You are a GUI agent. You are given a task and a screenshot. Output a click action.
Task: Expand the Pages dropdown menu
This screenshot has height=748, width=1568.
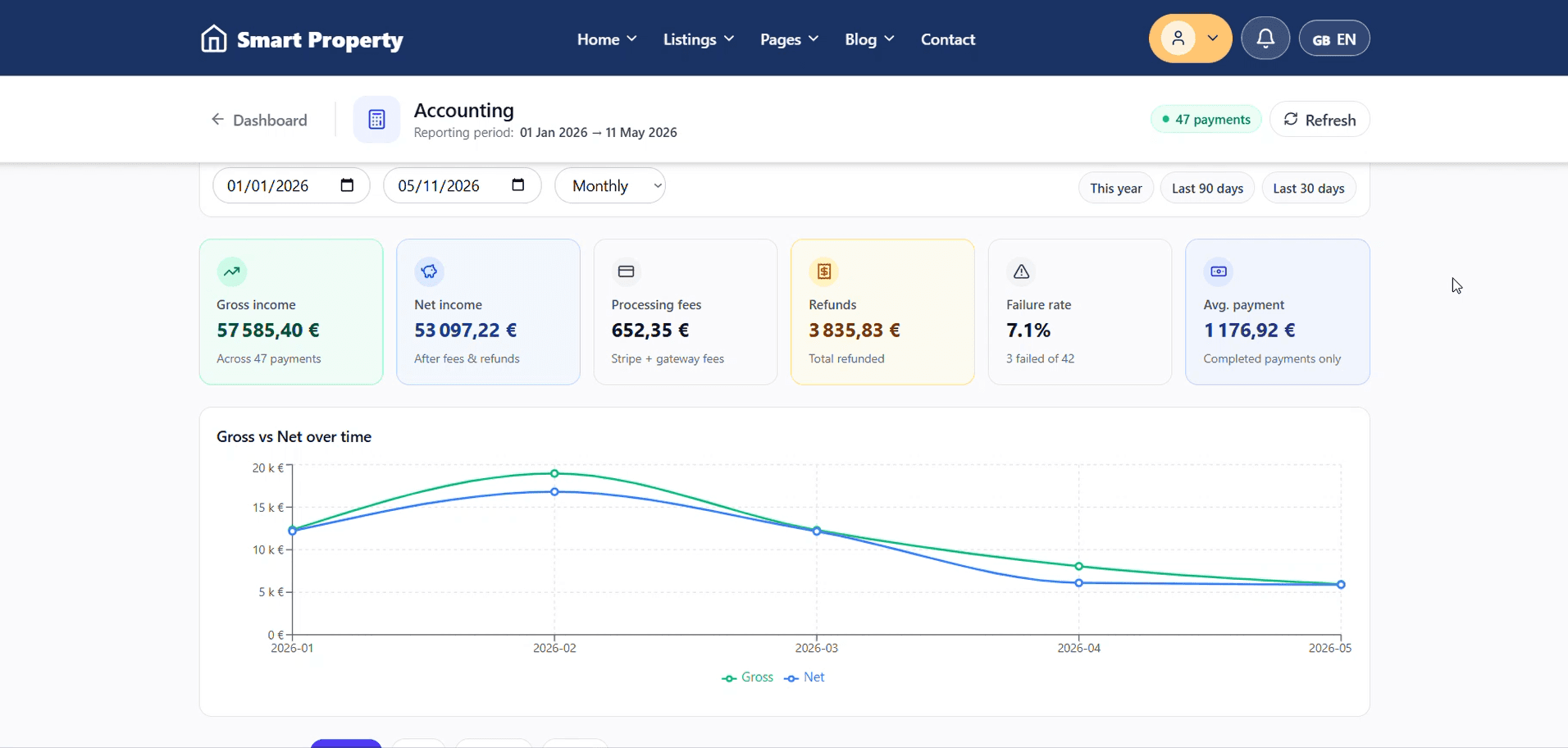(x=789, y=39)
